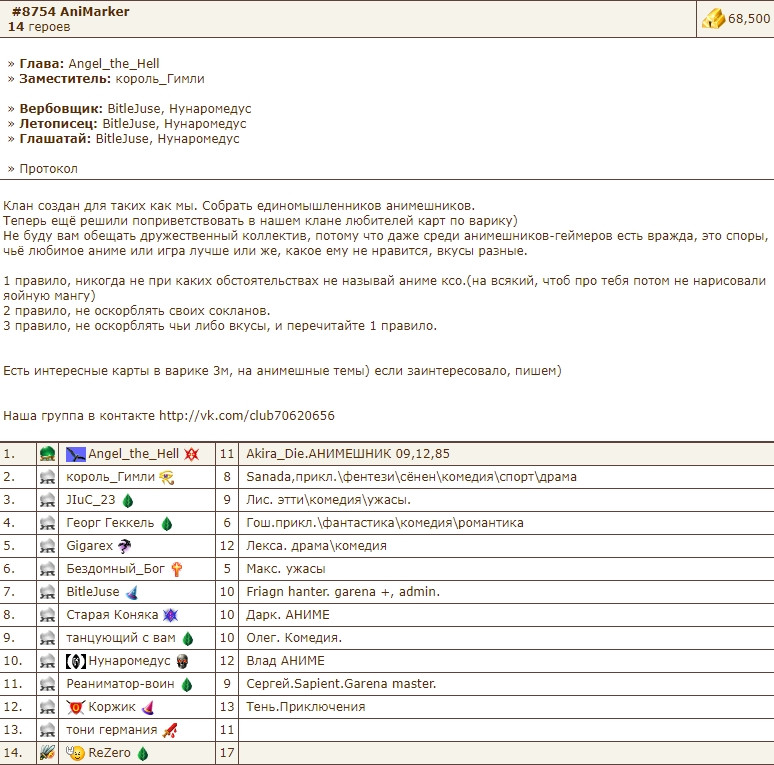Click description 'Friagn hanter. garena +, admin.'
774x765 pixels.
[x=343, y=592]
